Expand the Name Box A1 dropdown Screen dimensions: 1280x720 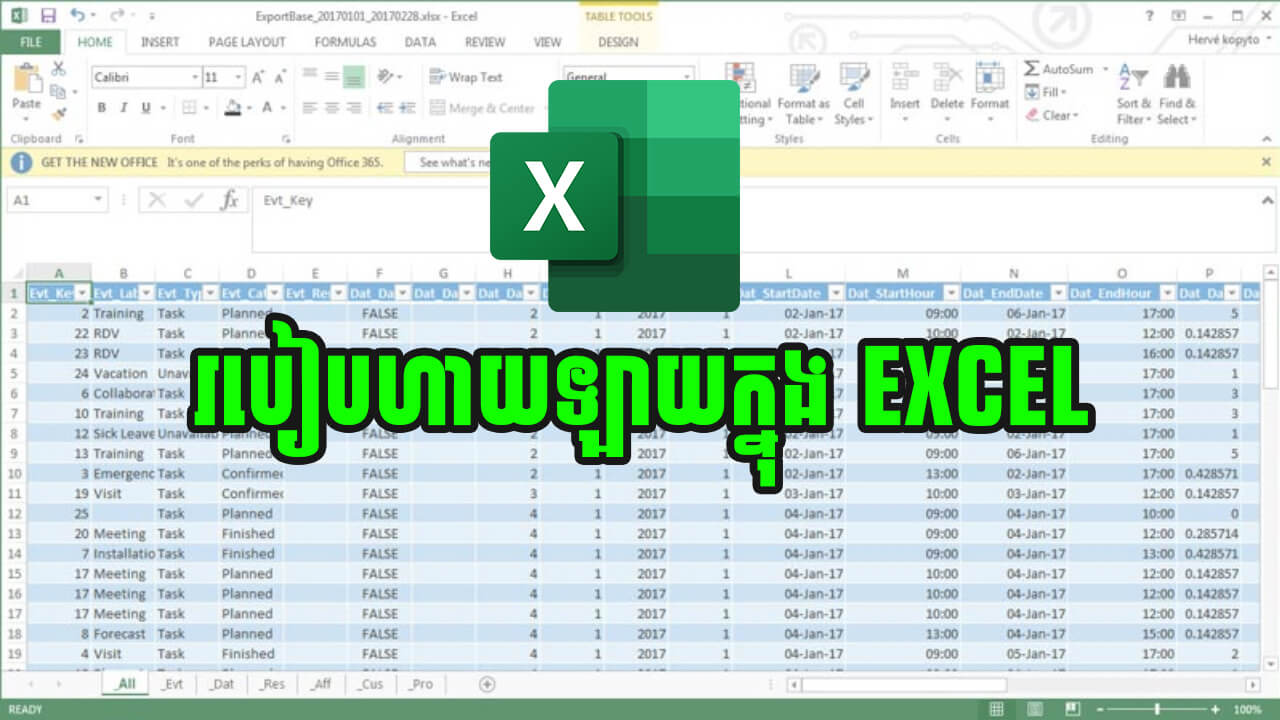(98, 200)
